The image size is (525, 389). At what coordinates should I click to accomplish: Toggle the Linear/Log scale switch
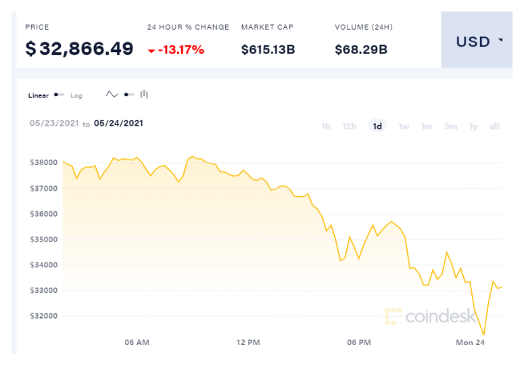pyautogui.click(x=59, y=95)
